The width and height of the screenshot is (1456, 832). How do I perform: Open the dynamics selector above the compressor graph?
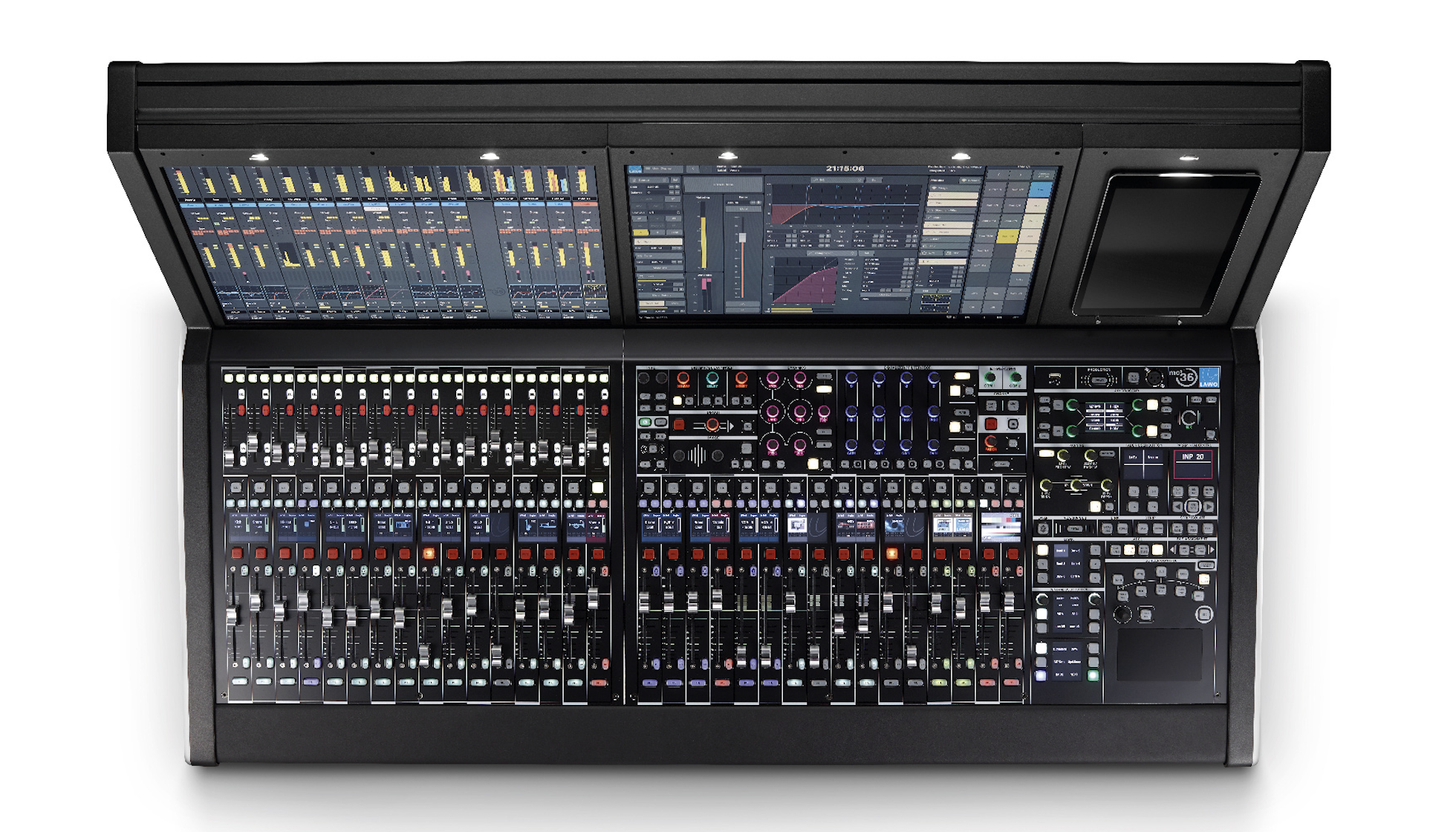pyautogui.click(x=832, y=253)
